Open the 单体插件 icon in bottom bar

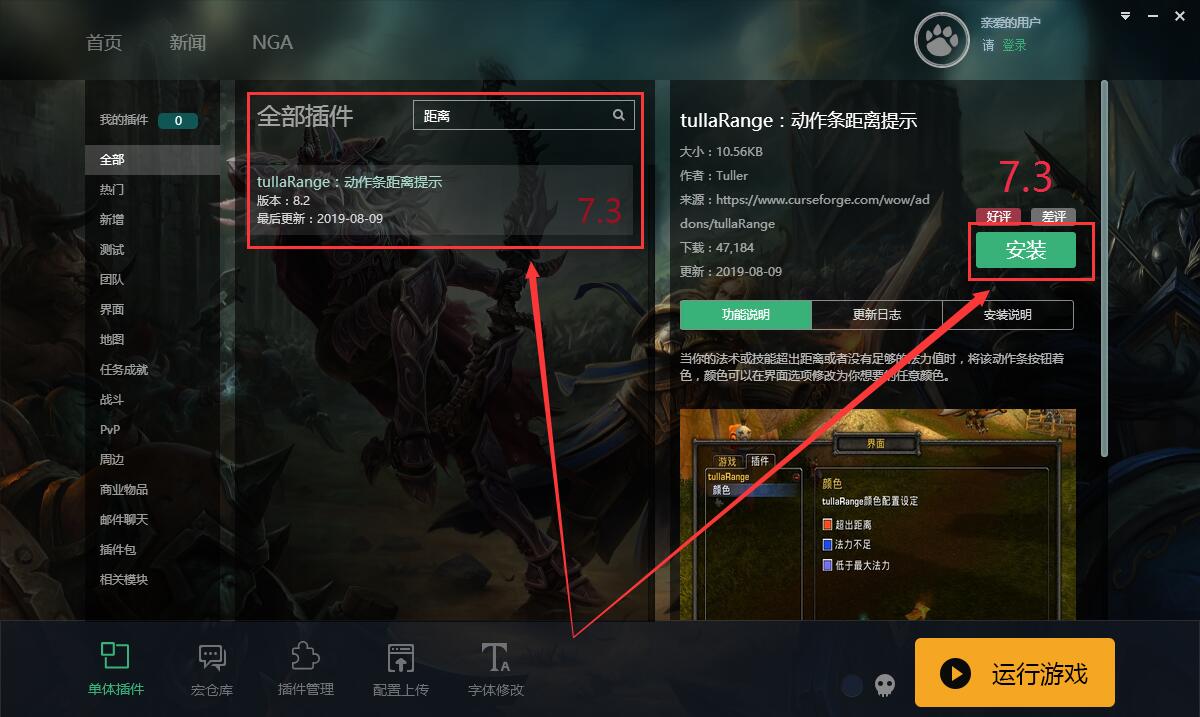pyautogui.click(x=115, y=656)
